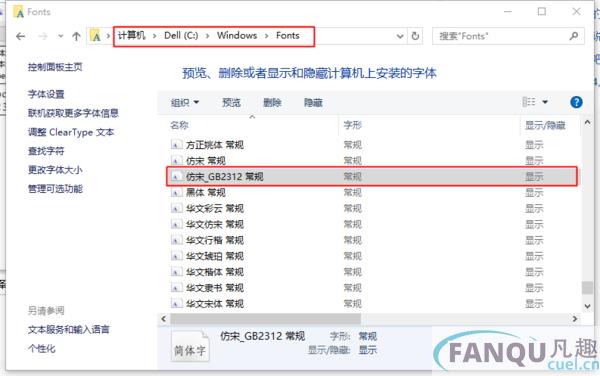Open 调整 ClearType 文本 link
The image size is (600, 376).
pyautogui.click(x=71, y=132)
